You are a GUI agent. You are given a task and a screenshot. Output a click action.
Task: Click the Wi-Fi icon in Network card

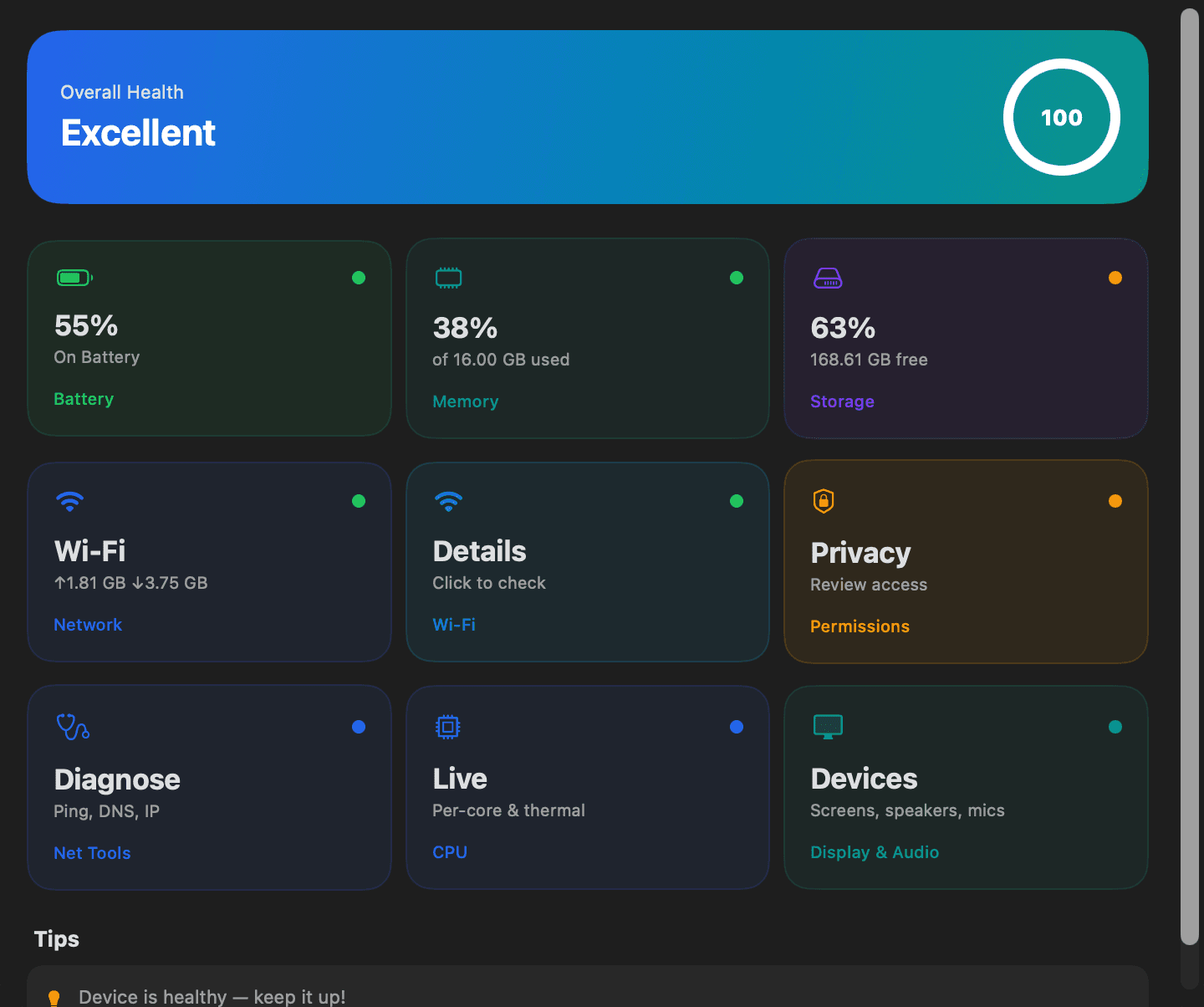tap(69, 501)
